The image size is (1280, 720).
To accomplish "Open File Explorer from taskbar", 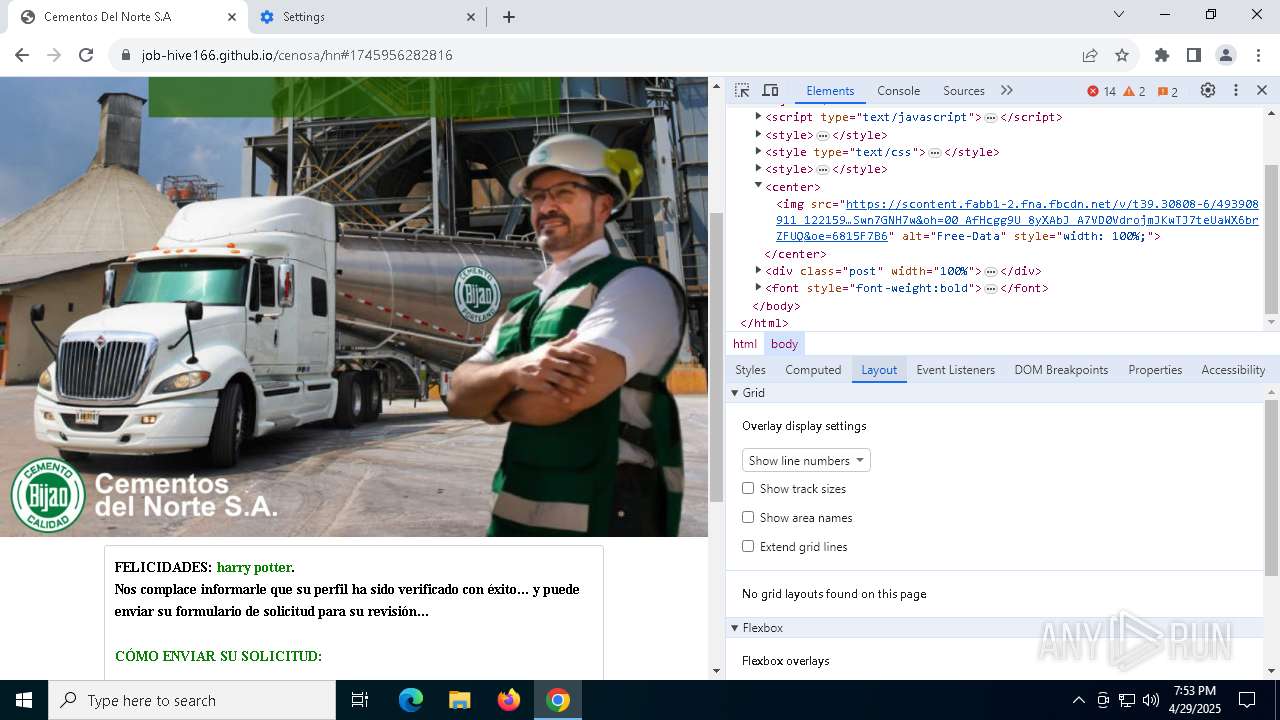I will coord(459,700).
